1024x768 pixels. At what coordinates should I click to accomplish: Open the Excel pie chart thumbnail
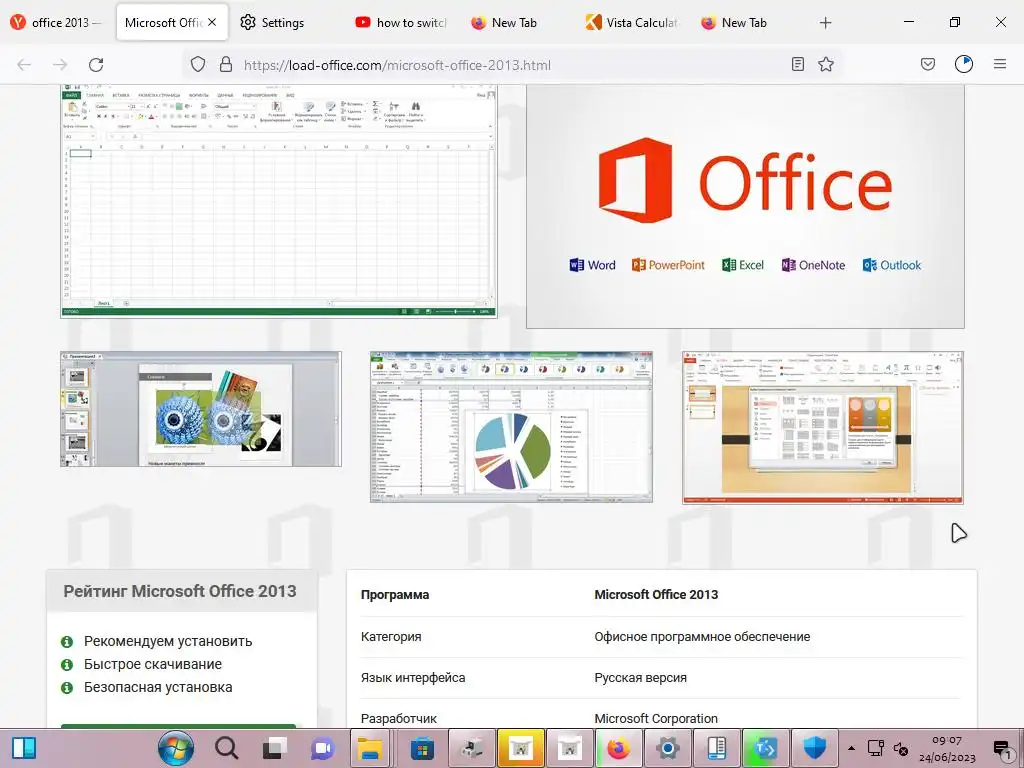coord(511,427)
